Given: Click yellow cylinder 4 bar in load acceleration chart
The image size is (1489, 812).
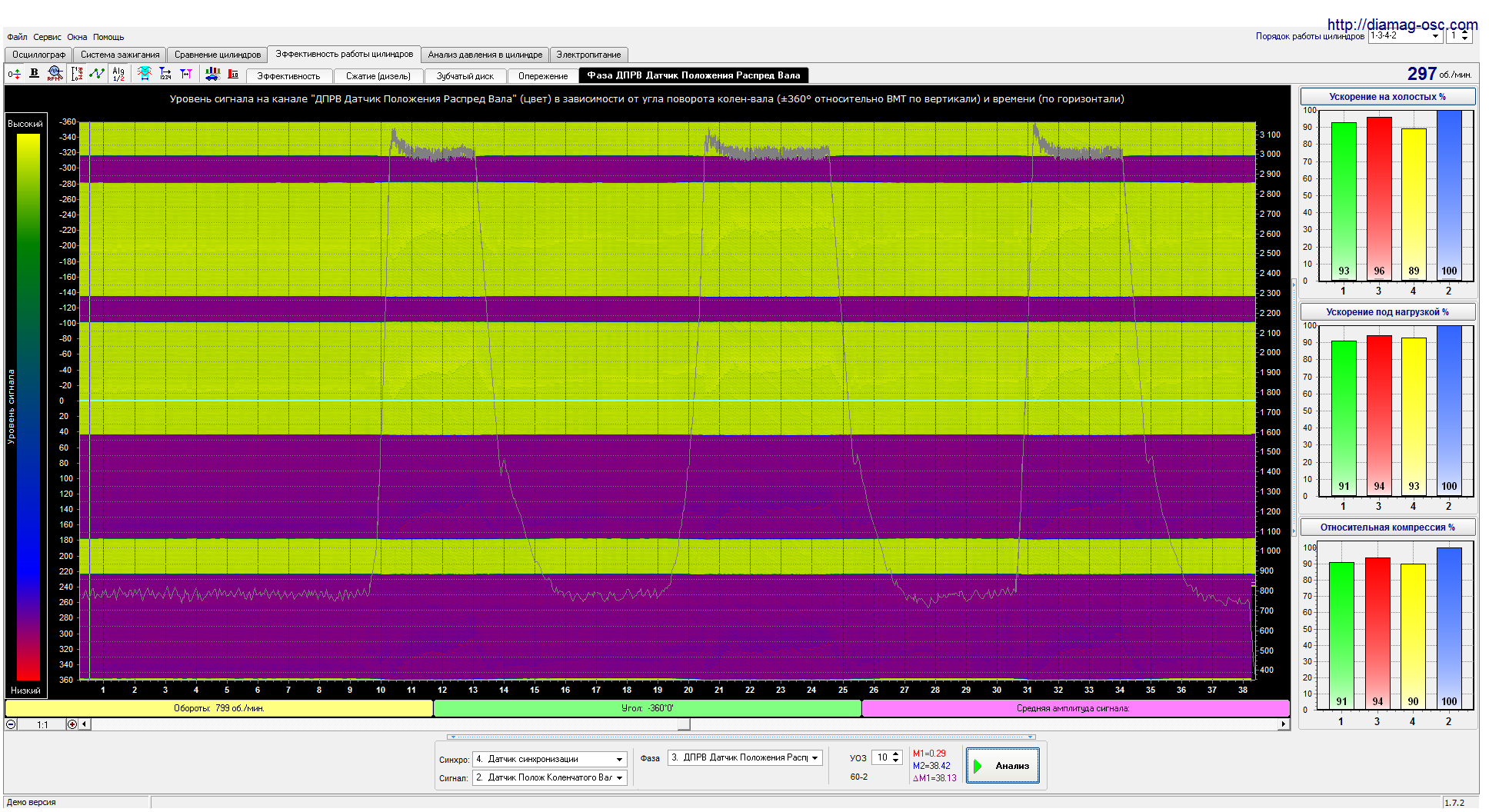Looking at the screenshot, I should pyautogui.click(x=1414, y=417).
